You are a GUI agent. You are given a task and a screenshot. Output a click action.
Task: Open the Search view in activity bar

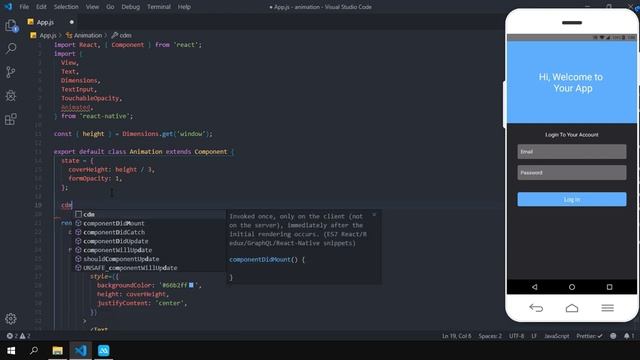(11, 49)
